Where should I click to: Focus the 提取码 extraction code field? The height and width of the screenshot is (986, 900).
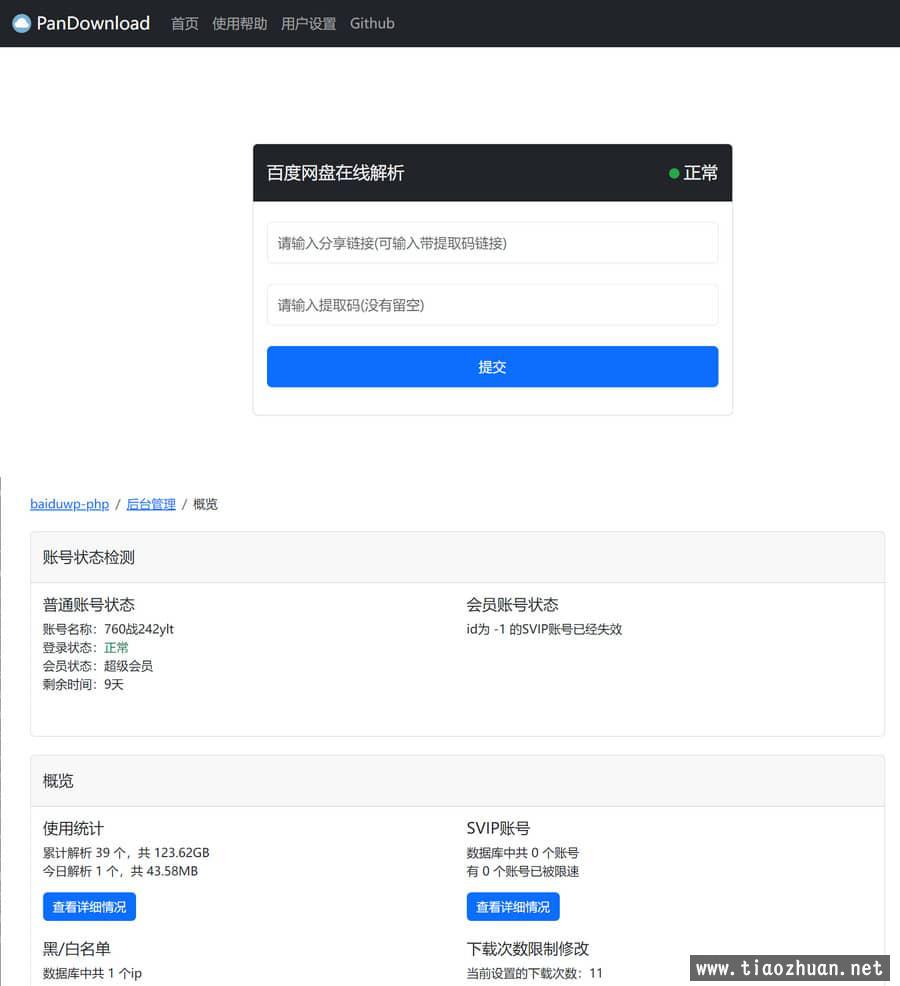(492, 305)
